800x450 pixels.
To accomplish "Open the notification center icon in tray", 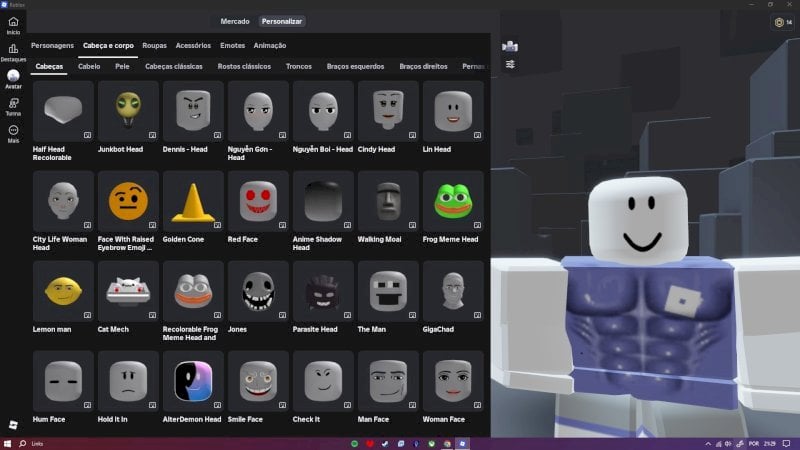I will 787,444.
